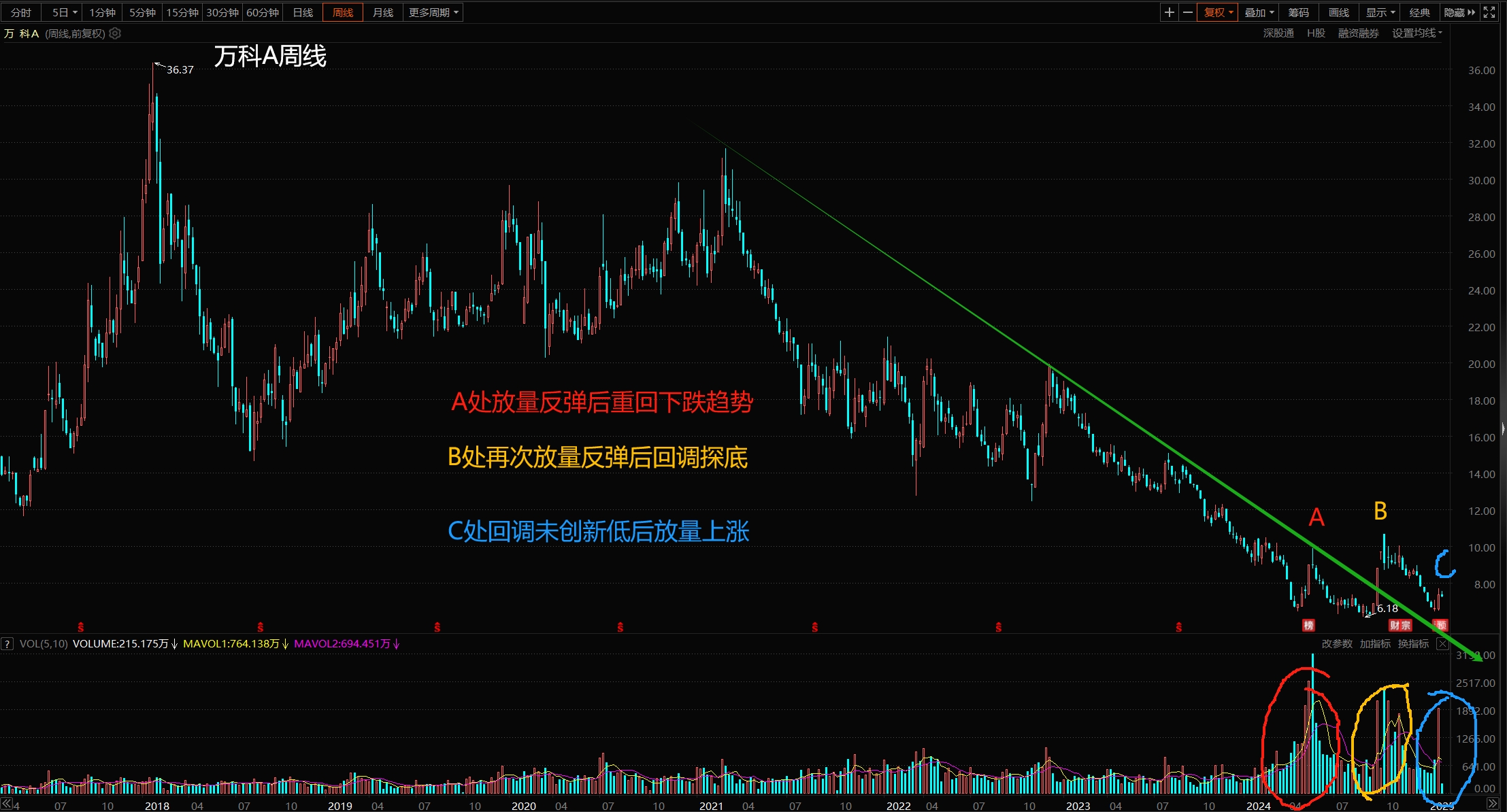Click the 2022 year label on time axis
The height and width of the screenshot is (812, 1507).
(898, 806)
